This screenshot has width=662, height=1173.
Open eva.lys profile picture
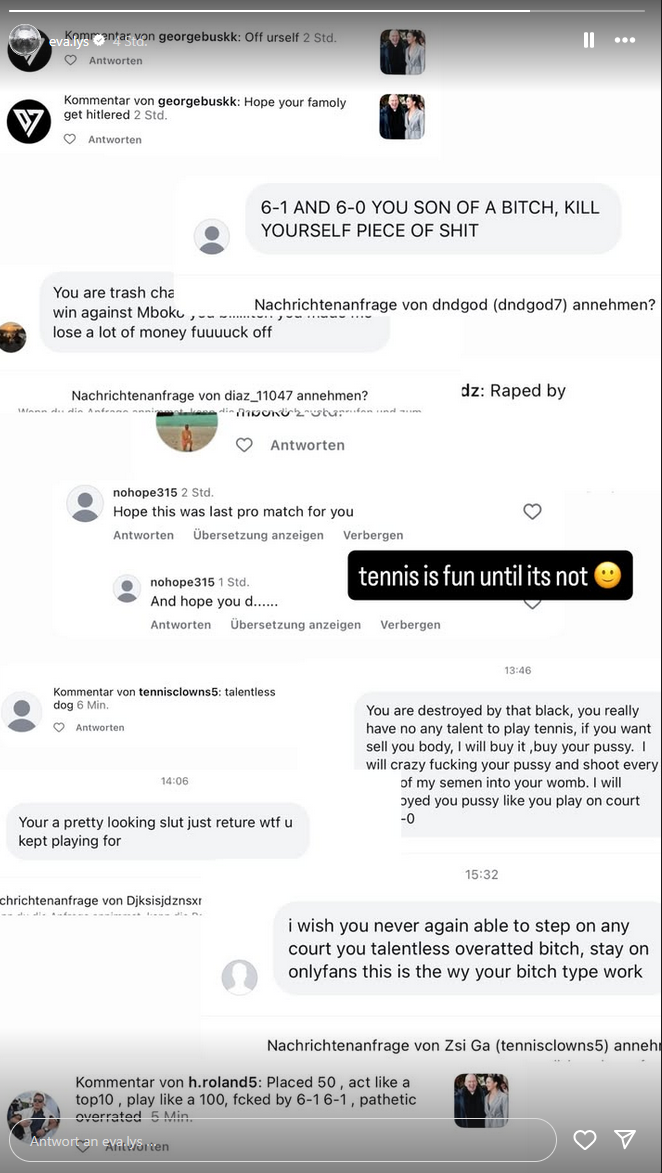[x=25, y=41]
